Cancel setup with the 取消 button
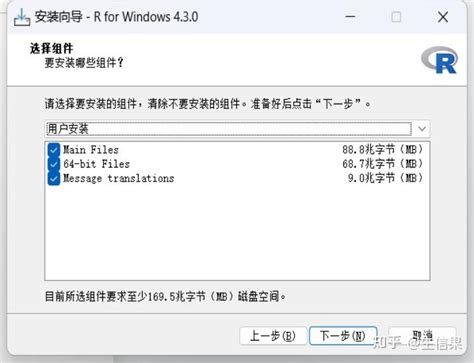Screen dimensions: 474x363 pos(423,336)
